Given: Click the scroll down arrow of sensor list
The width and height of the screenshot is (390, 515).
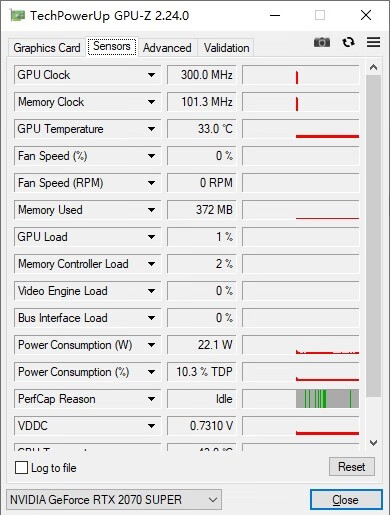Looking at the screenshot, I should coord(373,443).
